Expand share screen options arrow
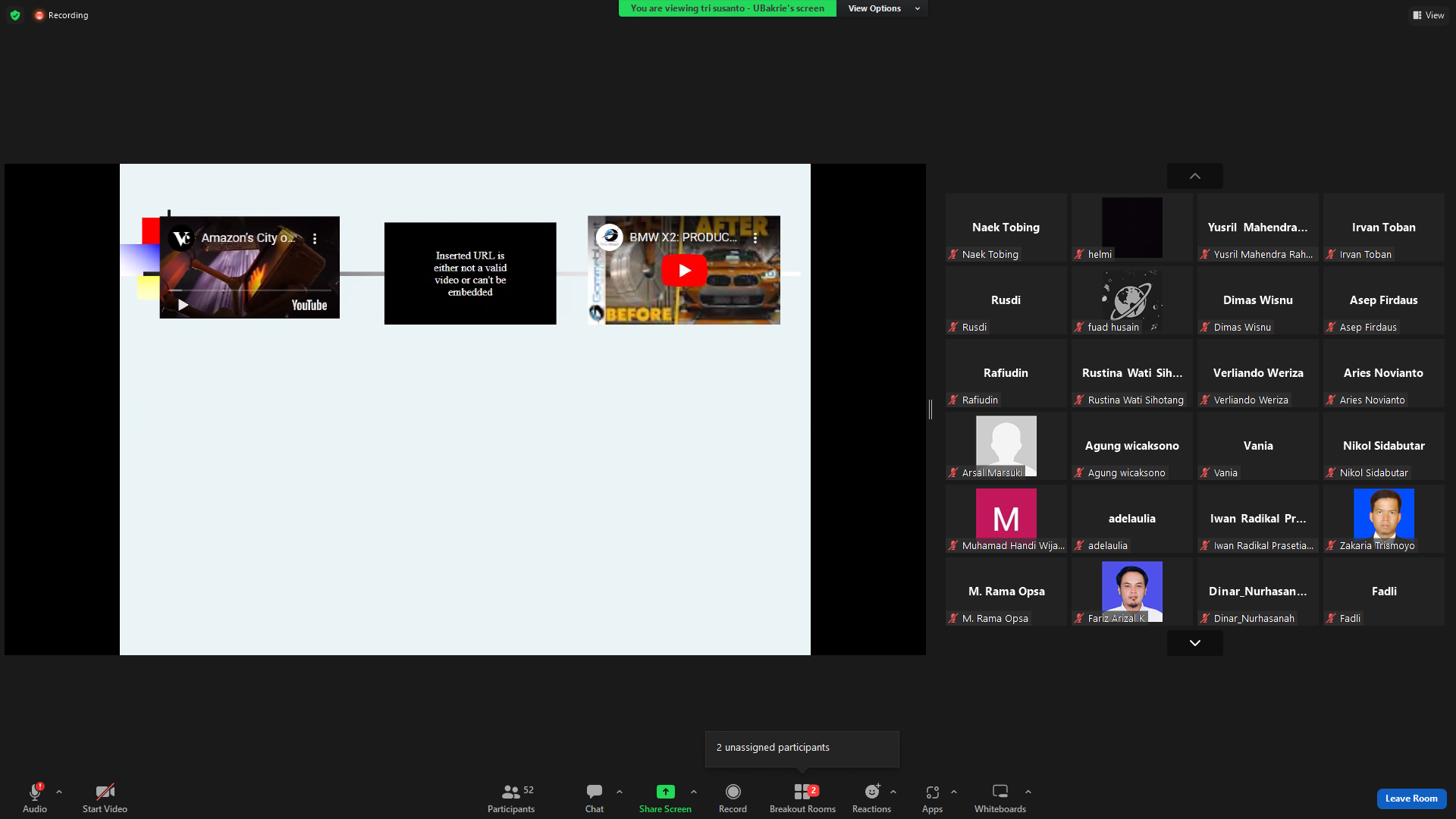 coord(694,792)
